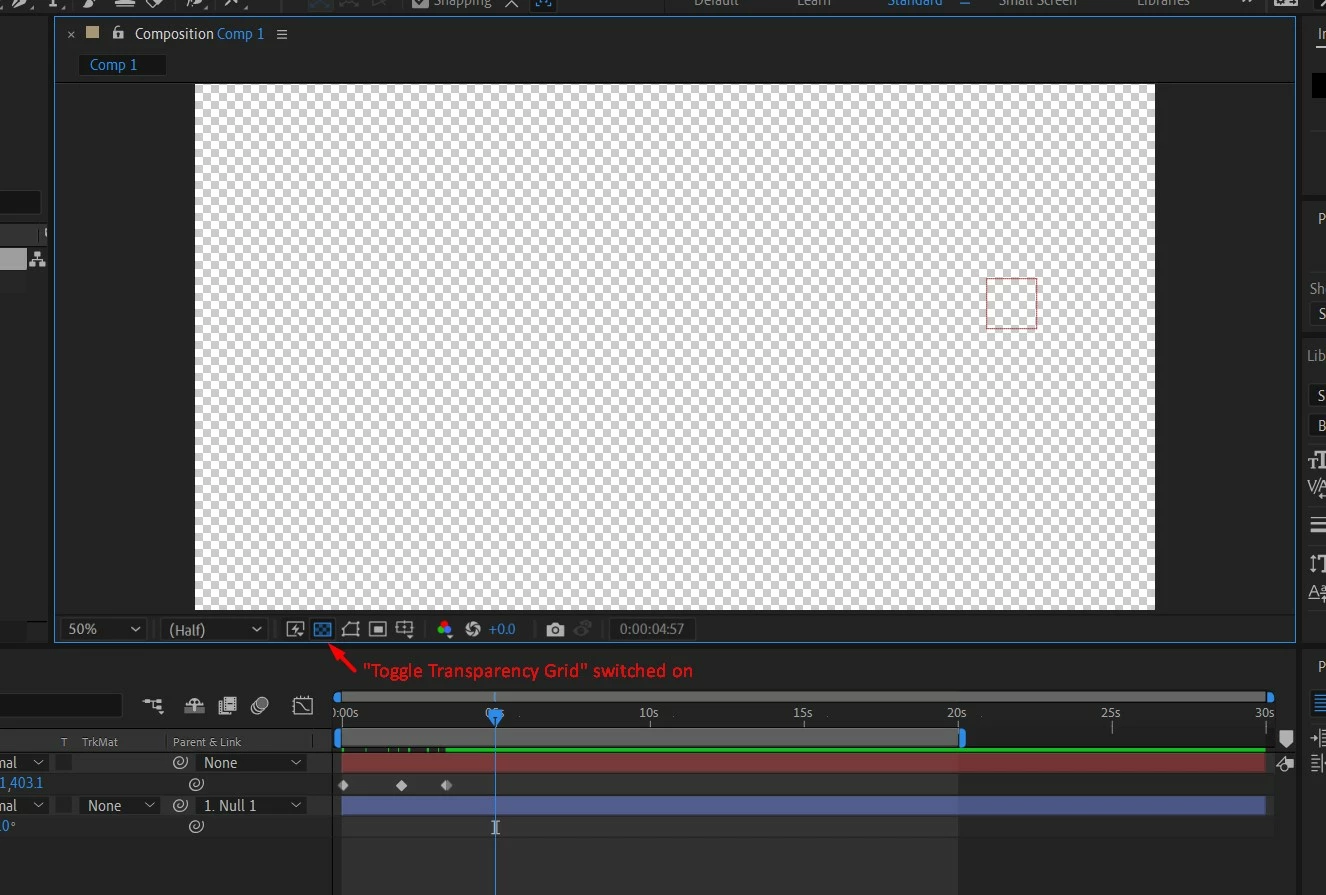Click the +0.0 exposure value

(x=502, y=629)
